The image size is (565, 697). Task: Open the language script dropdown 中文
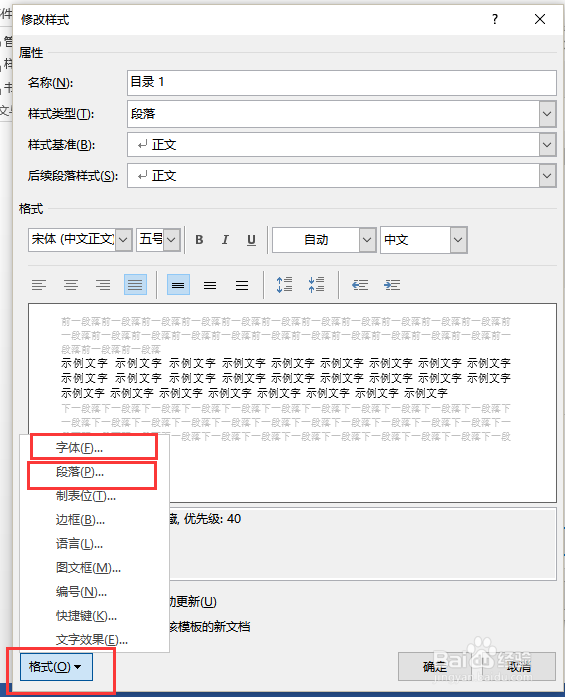pos(458,240)
